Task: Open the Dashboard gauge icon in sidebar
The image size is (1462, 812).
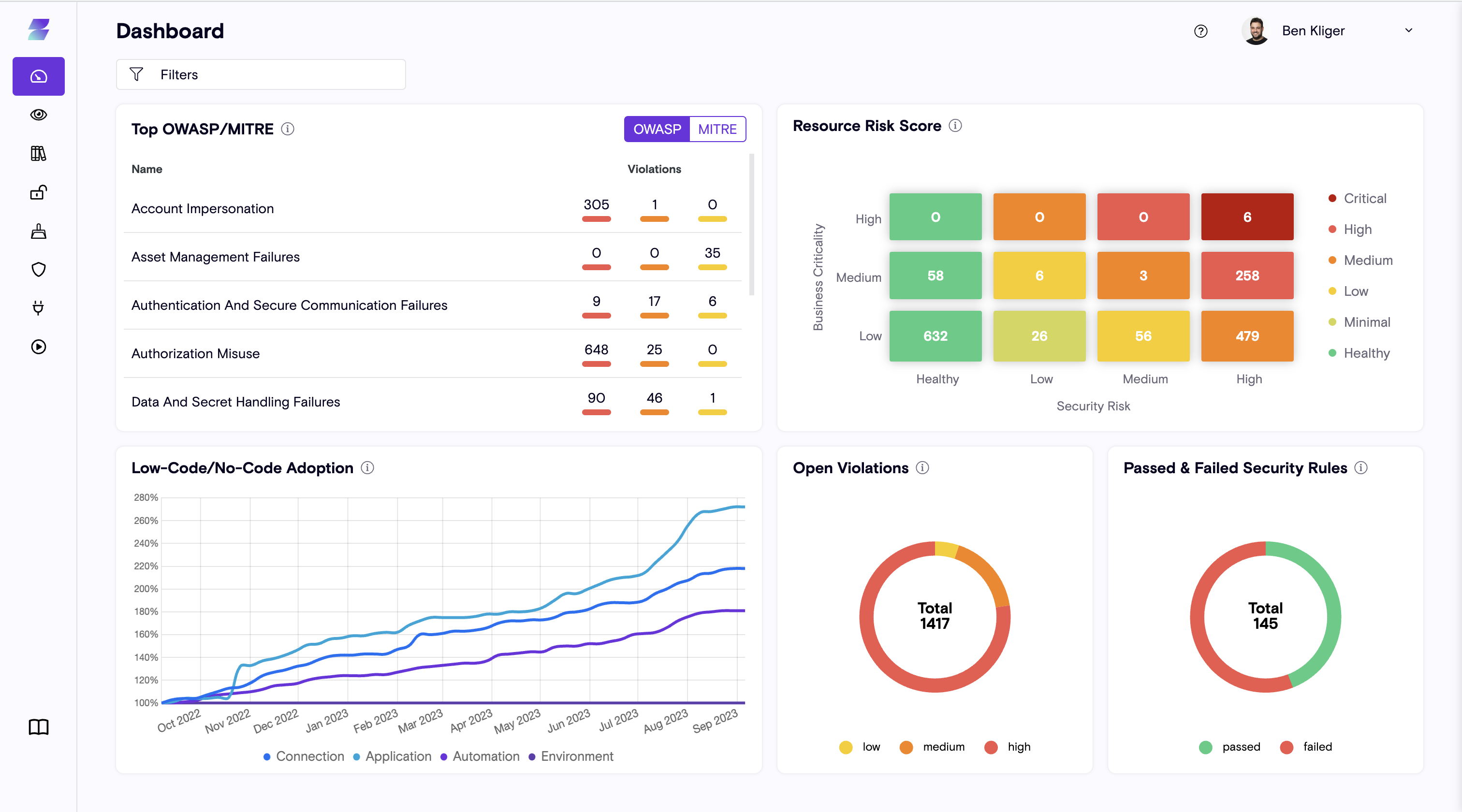Action: (38, 76)
